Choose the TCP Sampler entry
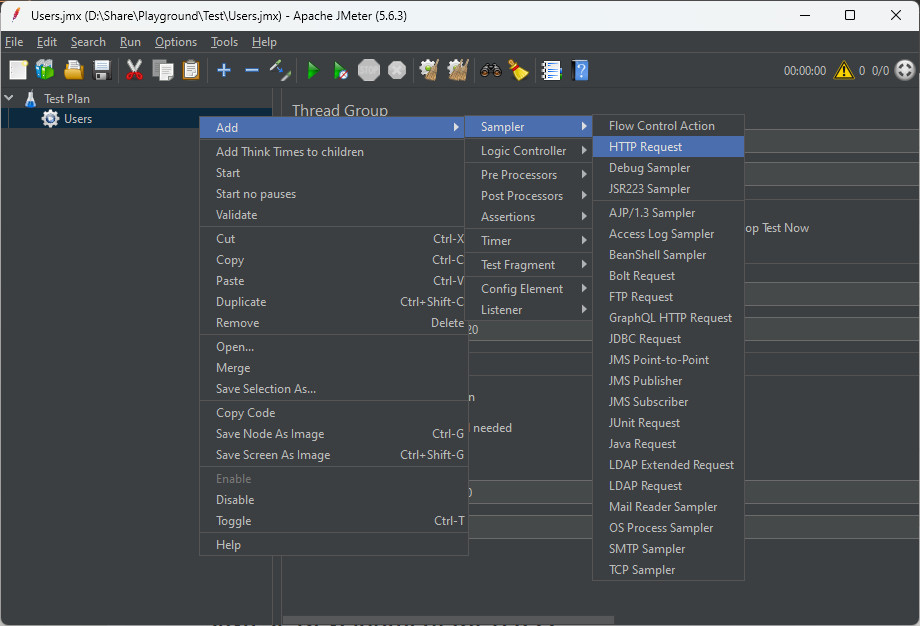Viewport: 920px width, 626px height. click(668, 570)
